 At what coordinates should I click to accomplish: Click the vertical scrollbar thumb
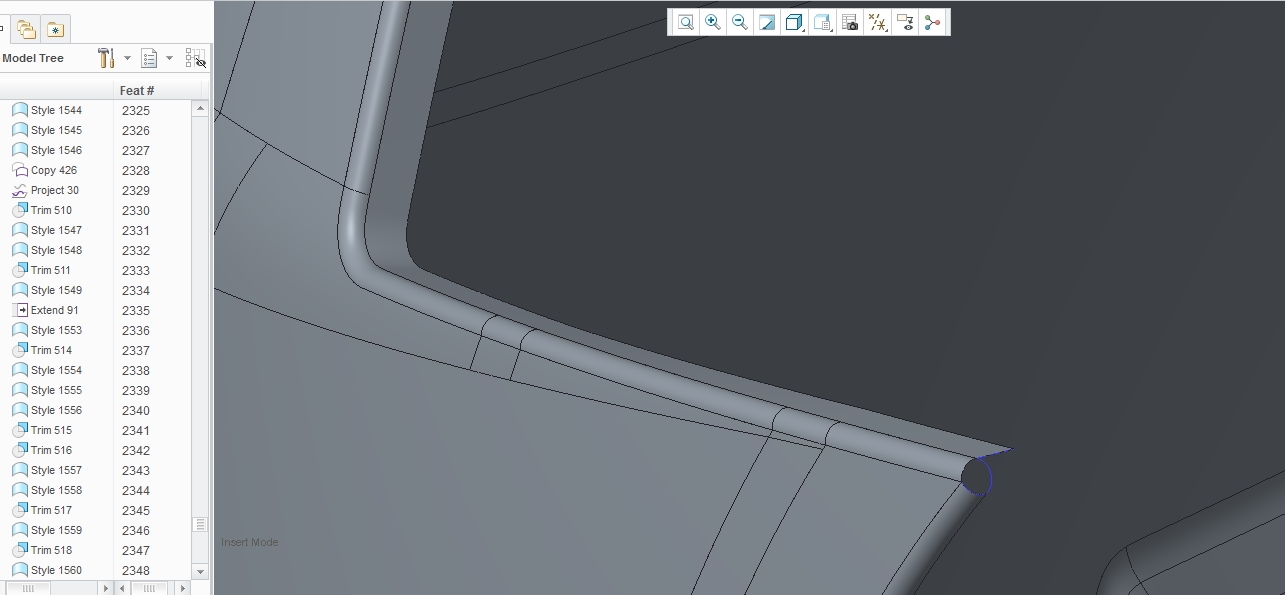pos(200,524)
